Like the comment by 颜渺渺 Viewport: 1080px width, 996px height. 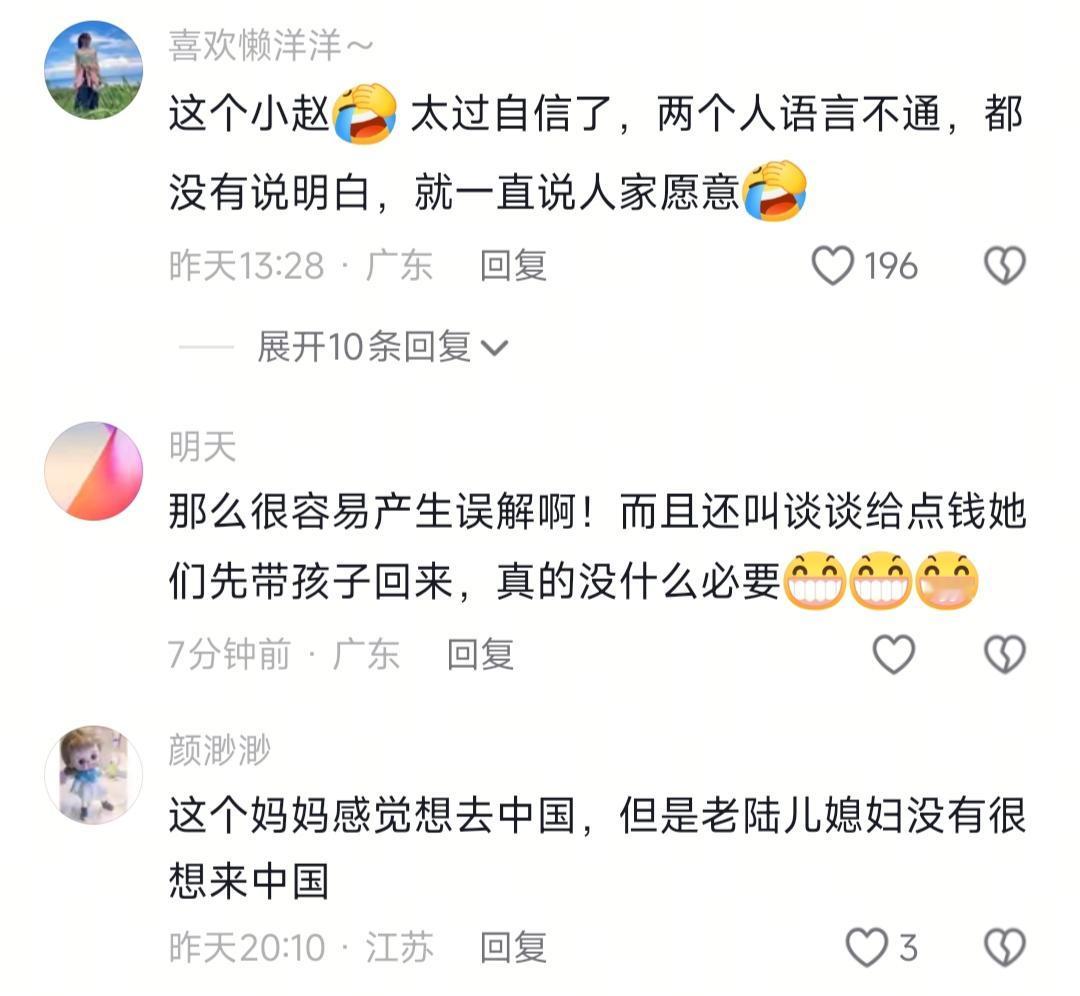tap(866, 948)
